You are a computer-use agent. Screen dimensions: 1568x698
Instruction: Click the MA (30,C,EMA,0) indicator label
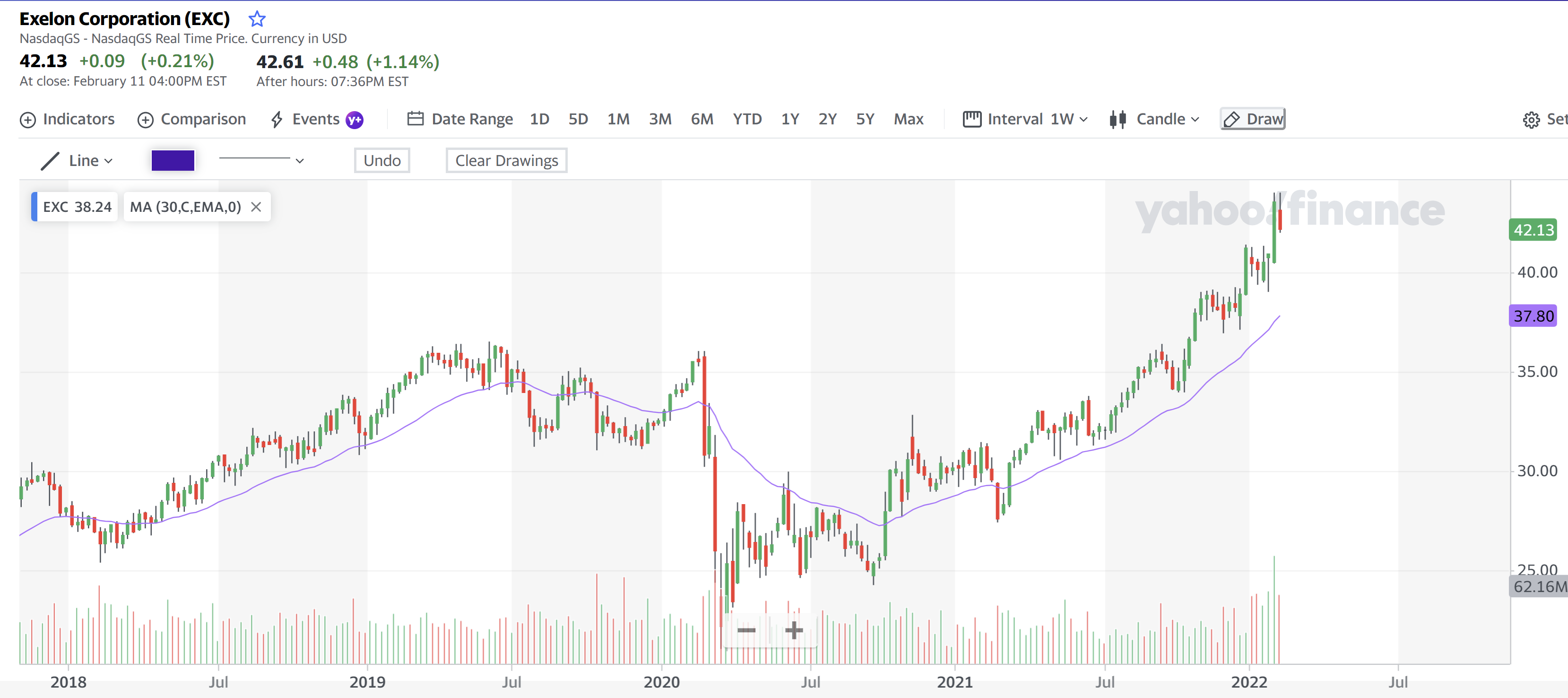pyautogui.click(x=185, y=207)
